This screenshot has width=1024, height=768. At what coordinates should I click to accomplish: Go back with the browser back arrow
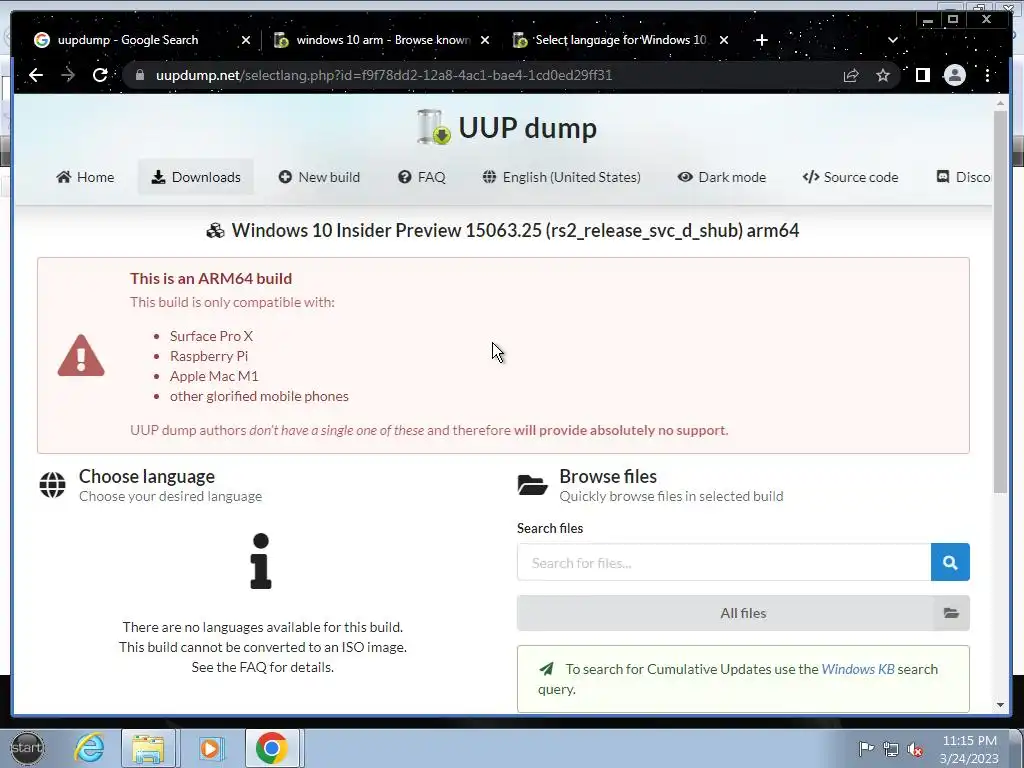pyautogui.click(x=36, y=75)
